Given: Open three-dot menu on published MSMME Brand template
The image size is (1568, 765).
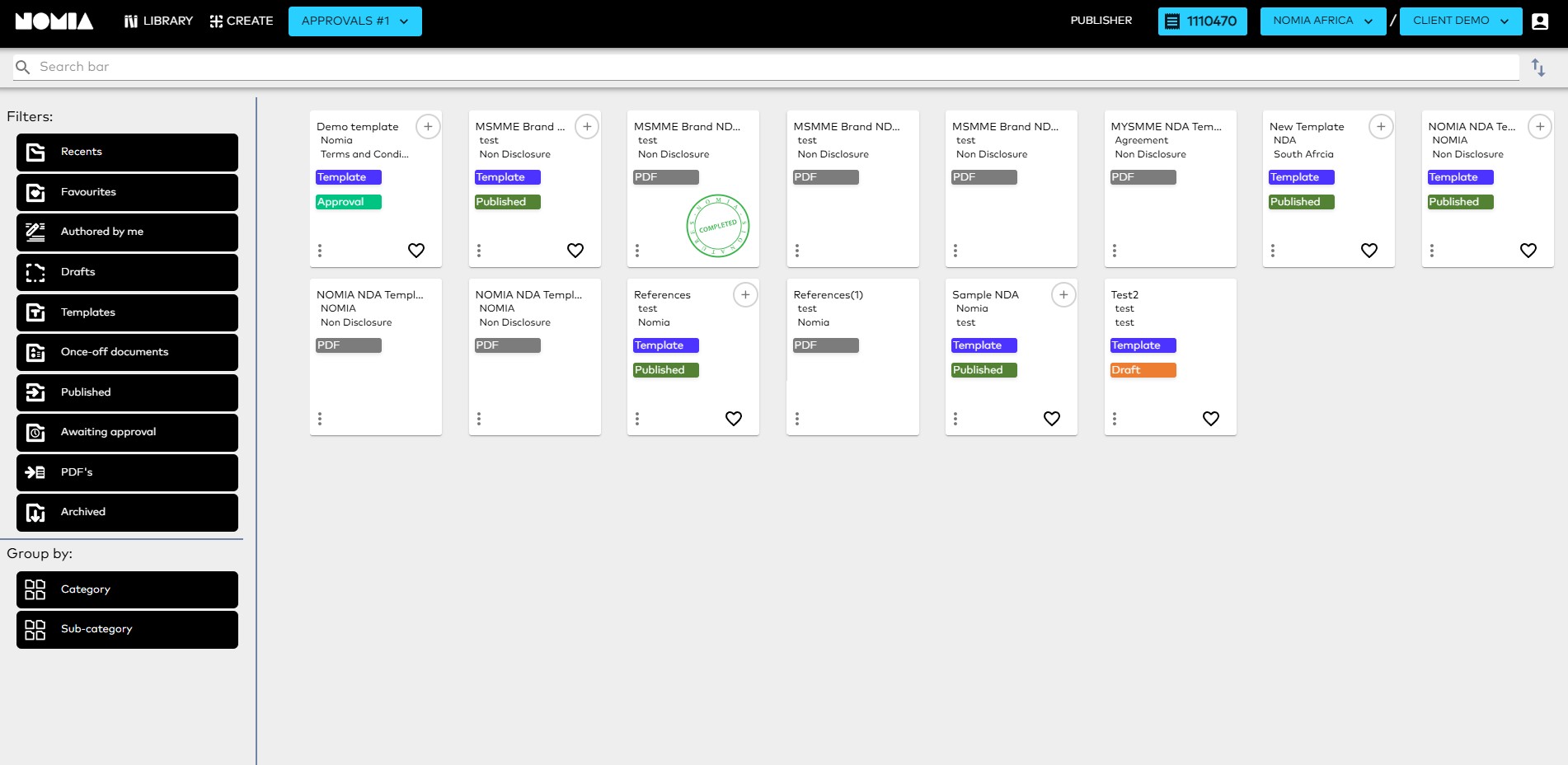Looking at the screenshot, I should [x=479, y=251].
